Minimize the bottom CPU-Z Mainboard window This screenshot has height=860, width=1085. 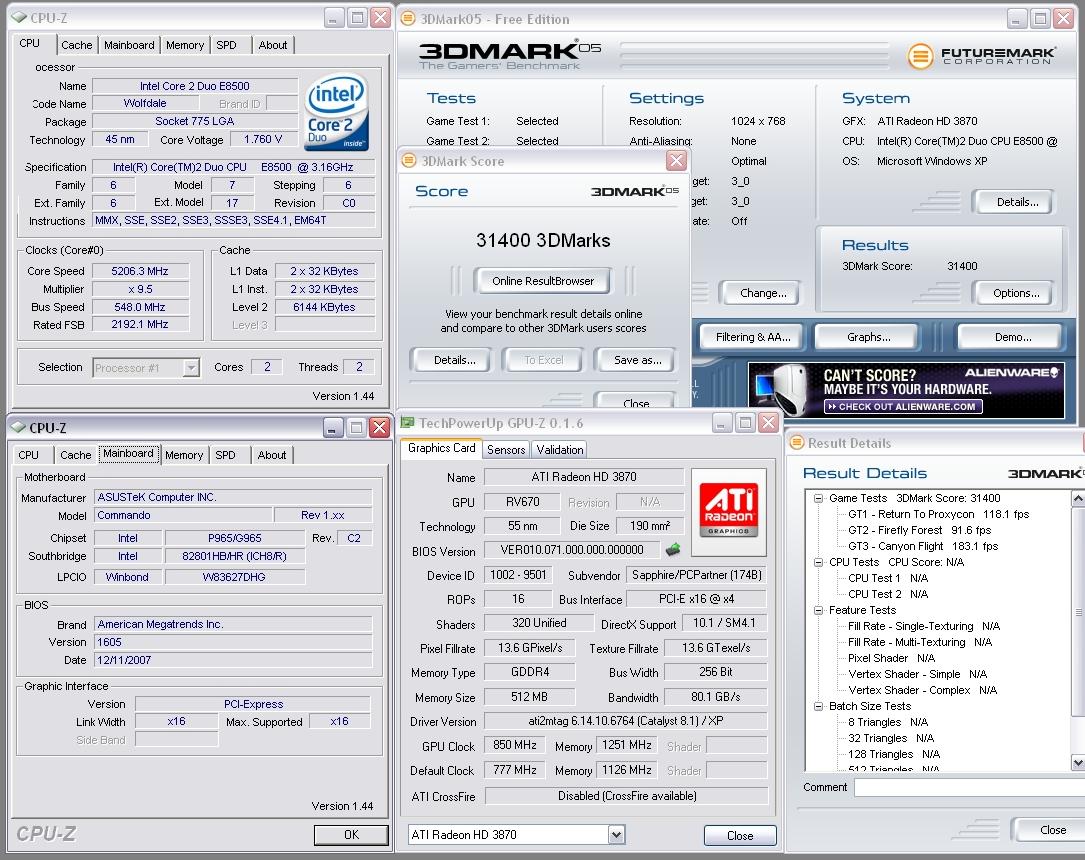[x=333, y=428]
